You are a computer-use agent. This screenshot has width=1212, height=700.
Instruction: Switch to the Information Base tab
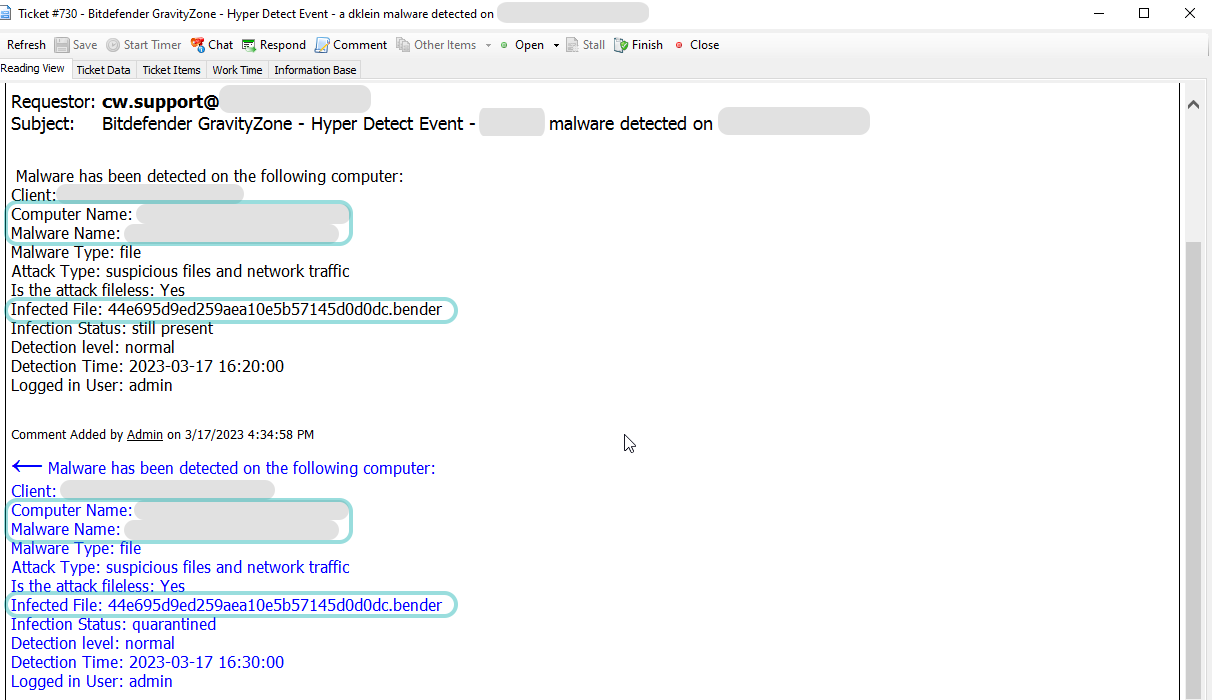[314, 69]
